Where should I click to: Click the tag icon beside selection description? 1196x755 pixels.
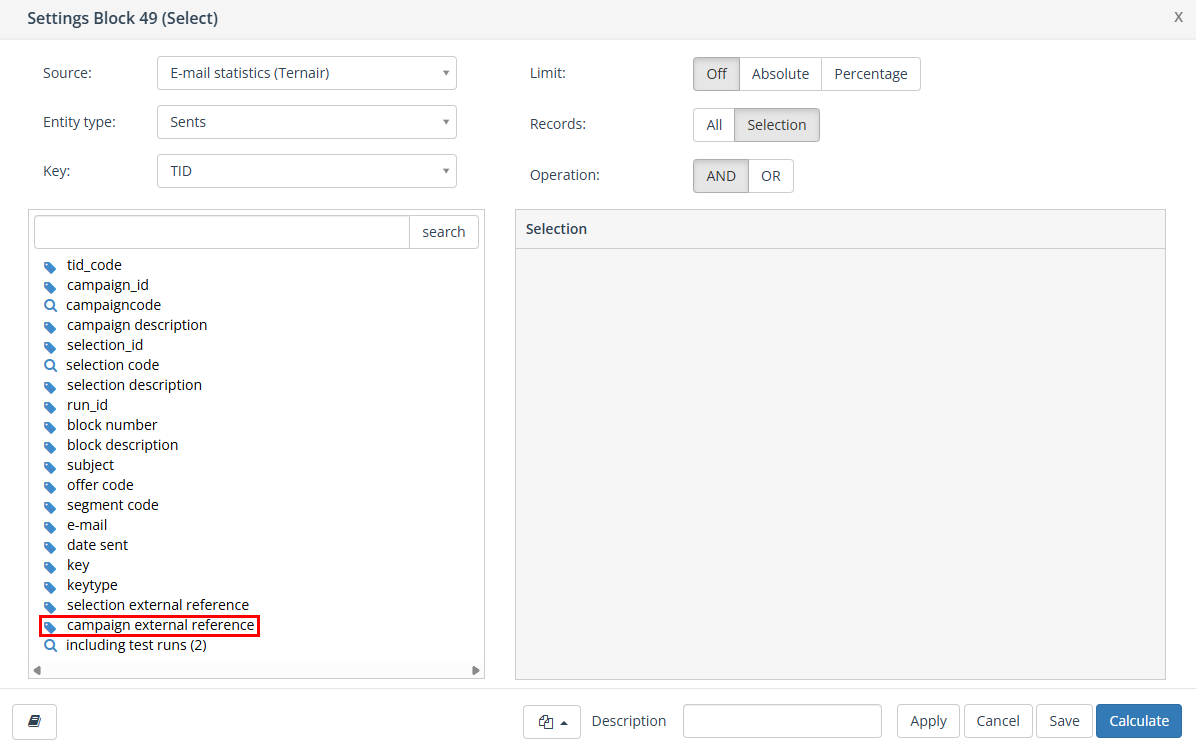[x=50, y=387]
